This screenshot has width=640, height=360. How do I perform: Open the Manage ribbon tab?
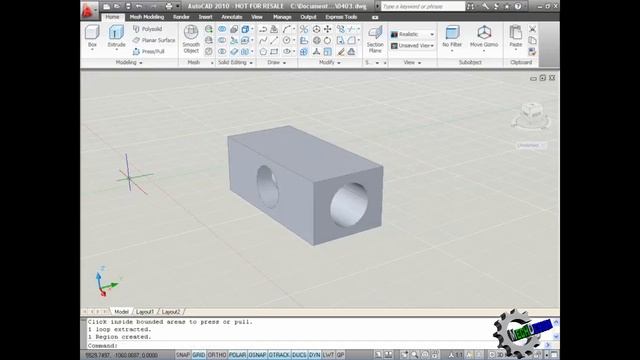tap(282, 17)
